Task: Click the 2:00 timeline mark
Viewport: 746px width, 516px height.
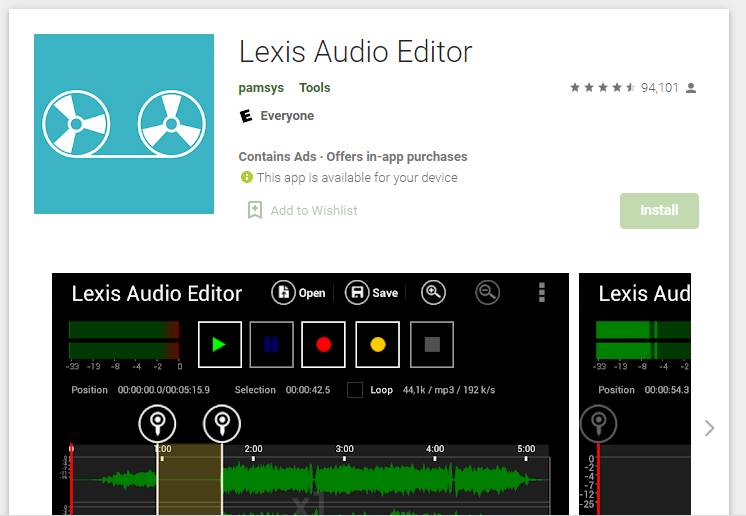Action: [x=254, y=449]
